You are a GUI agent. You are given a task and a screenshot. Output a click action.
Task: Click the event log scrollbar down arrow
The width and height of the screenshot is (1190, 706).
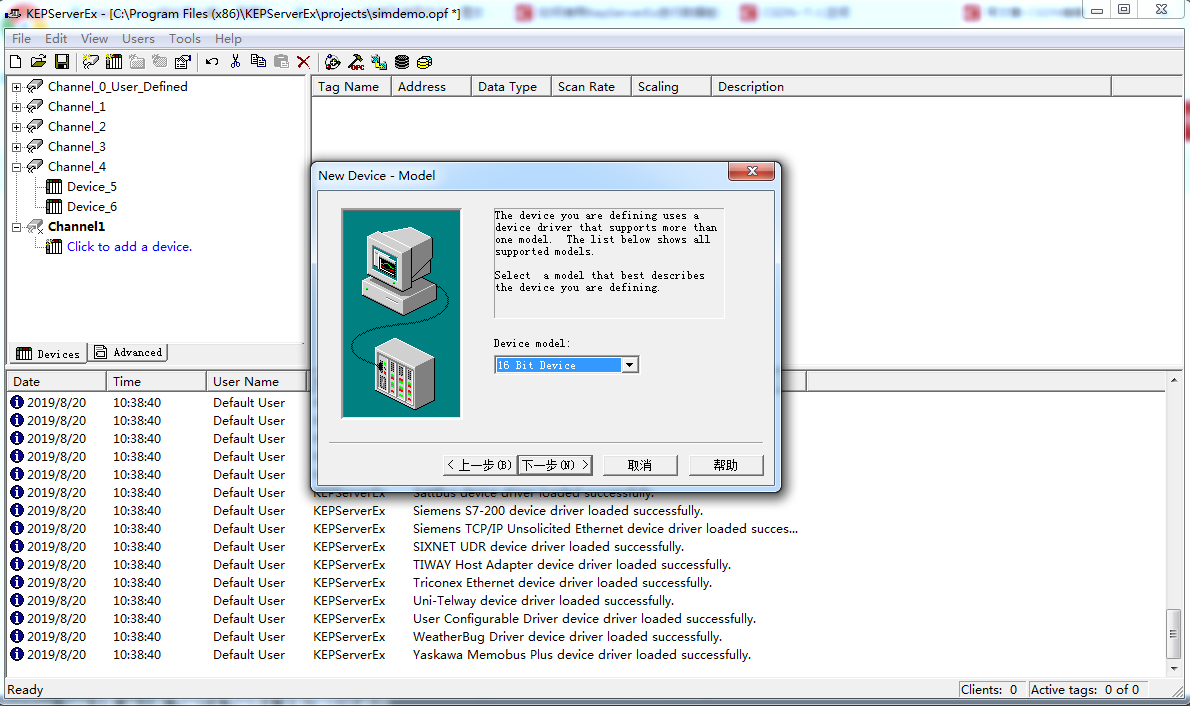click(x=1174, y=669)
